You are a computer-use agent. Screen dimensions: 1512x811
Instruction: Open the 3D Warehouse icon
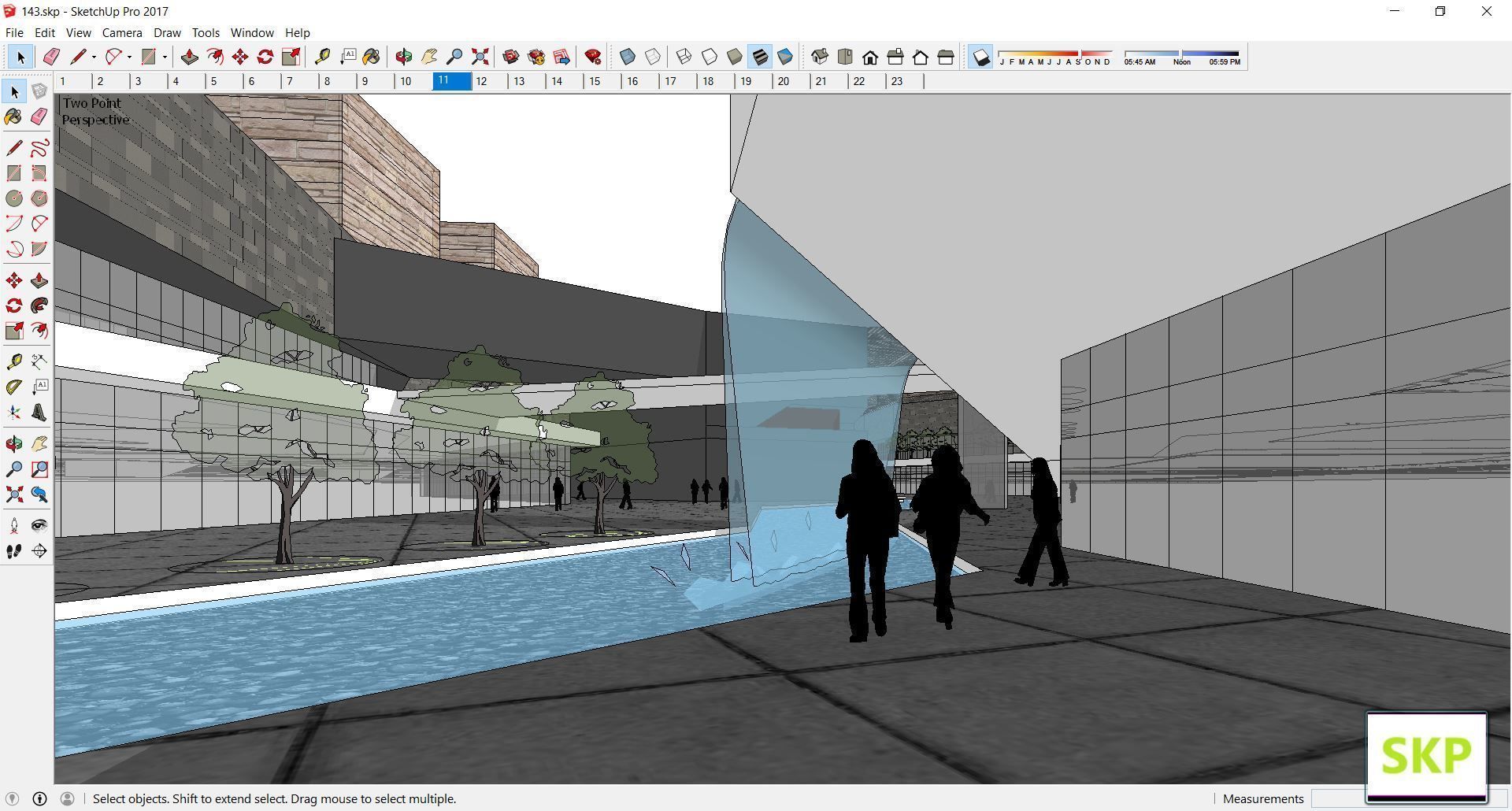click(x=510, y=57)
